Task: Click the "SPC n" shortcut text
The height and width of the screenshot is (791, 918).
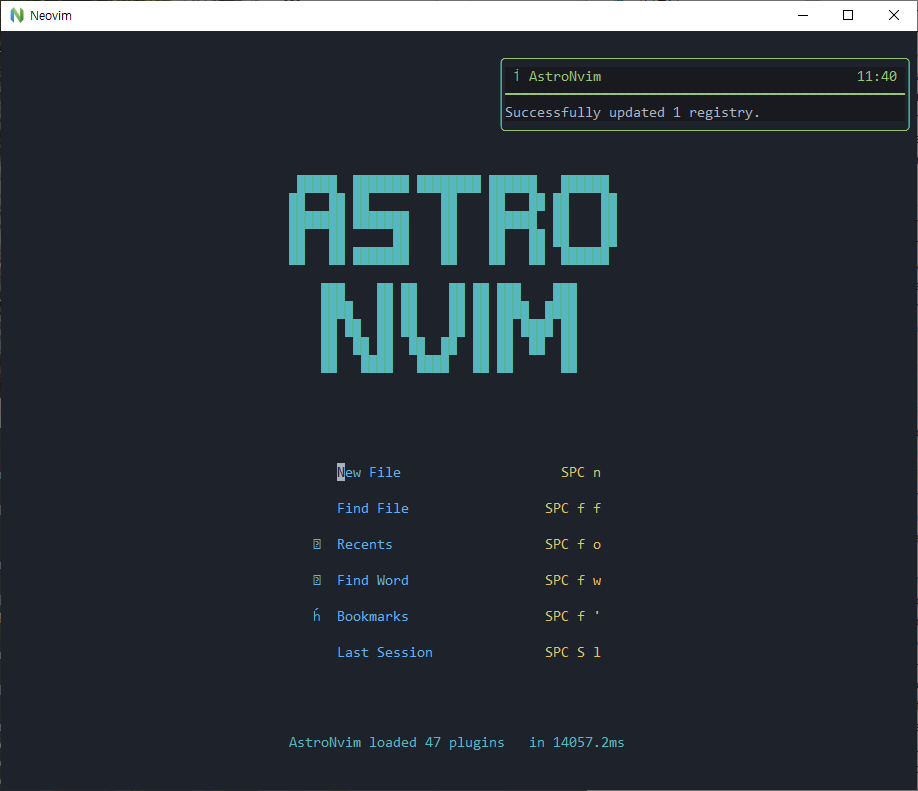Action: point(581,472)
